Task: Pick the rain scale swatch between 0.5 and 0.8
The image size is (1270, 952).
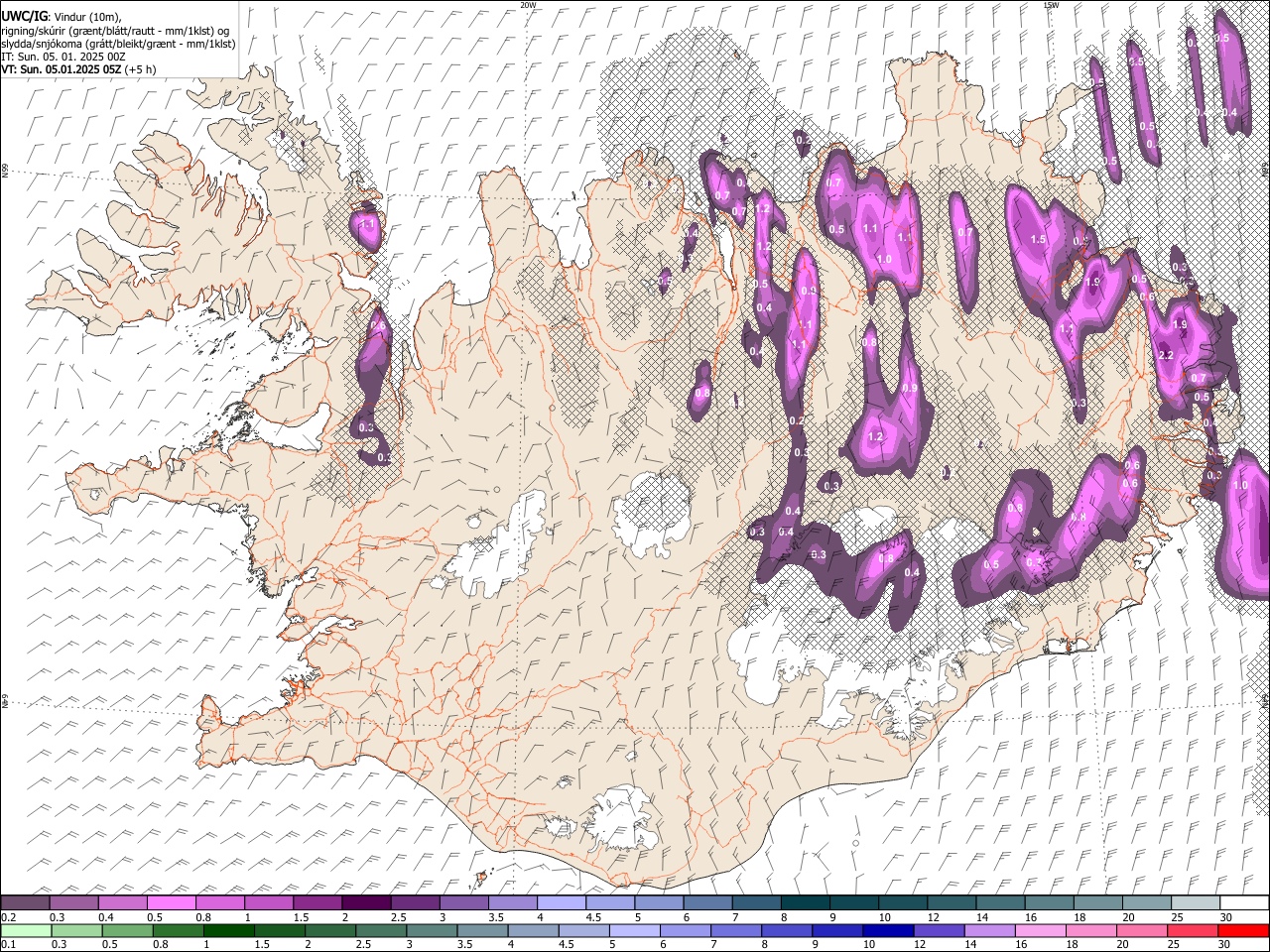Action: 129,930
